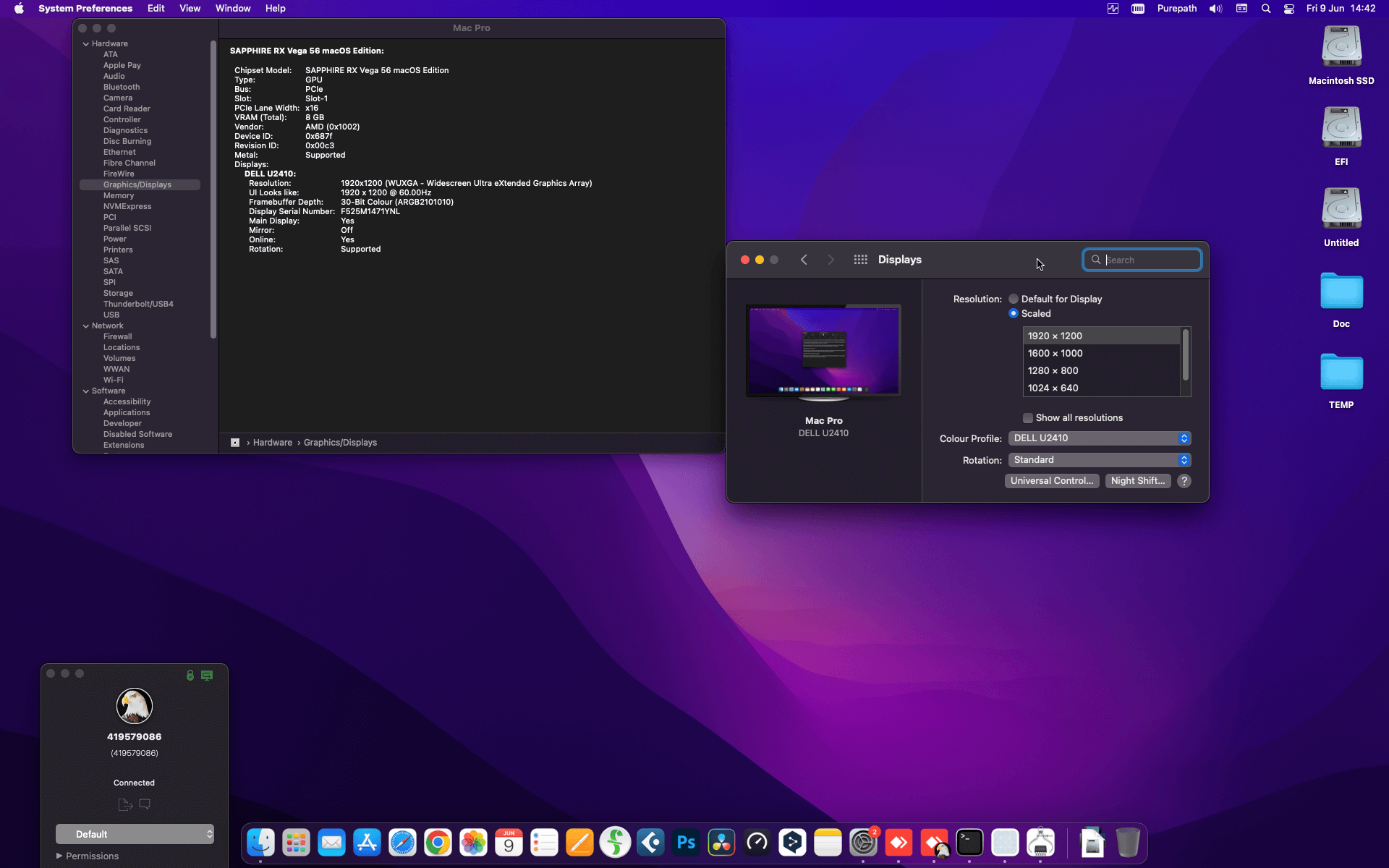The image size is (1389, 868).
Task: Go back with the Displays back arrow
Action: pos(804,260)
